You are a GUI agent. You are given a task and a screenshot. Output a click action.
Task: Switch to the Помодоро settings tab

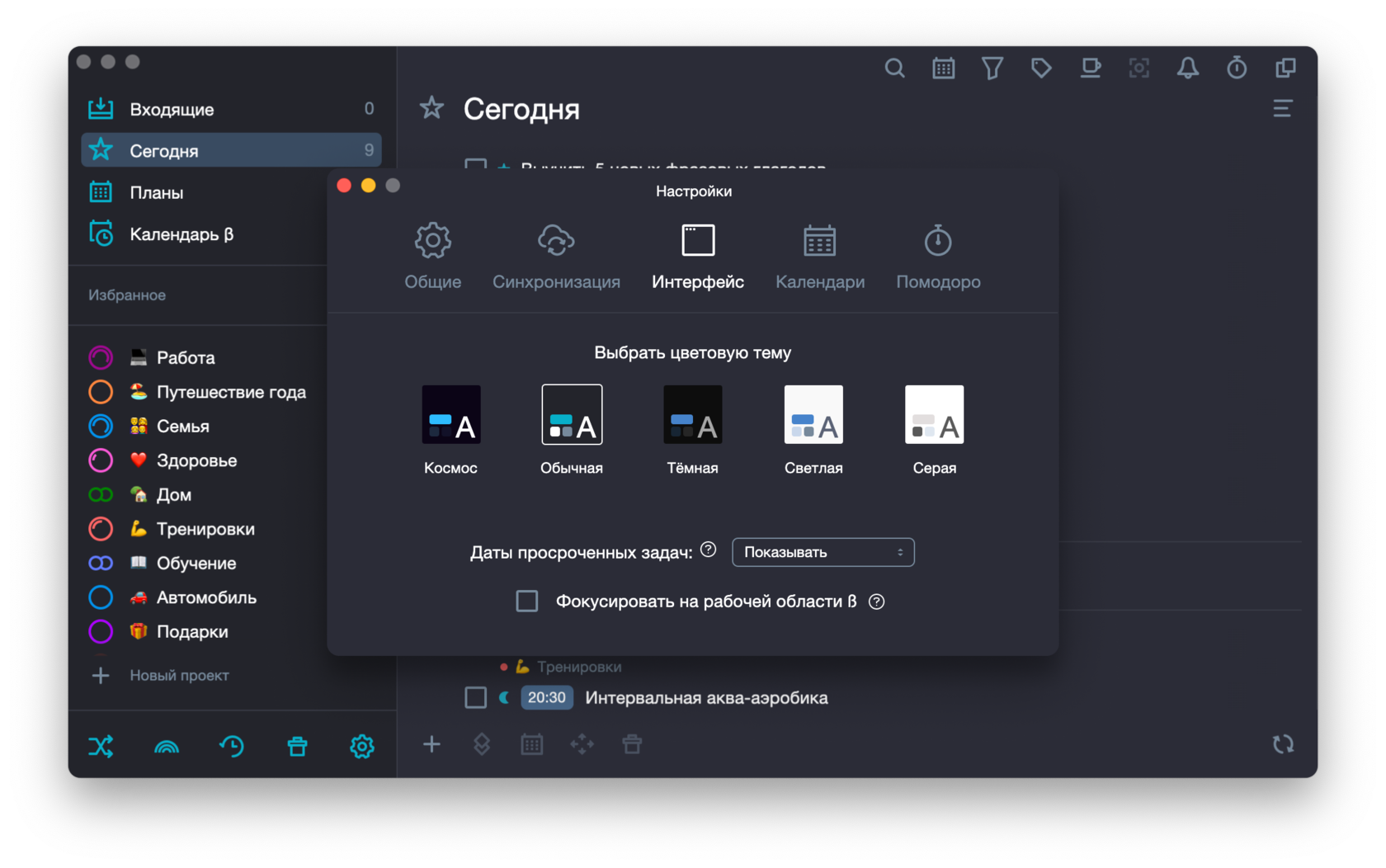click(938, 257)
